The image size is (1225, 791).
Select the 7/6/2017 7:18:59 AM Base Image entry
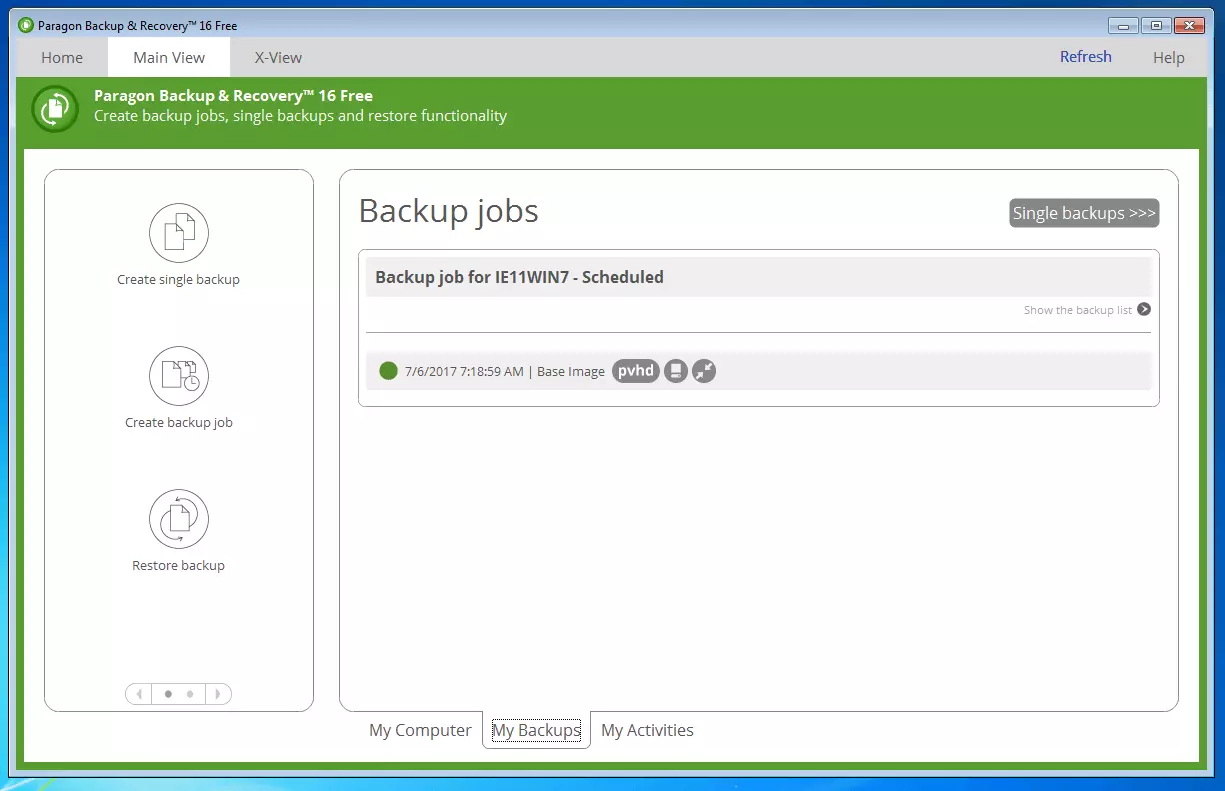tap(759, 371)
